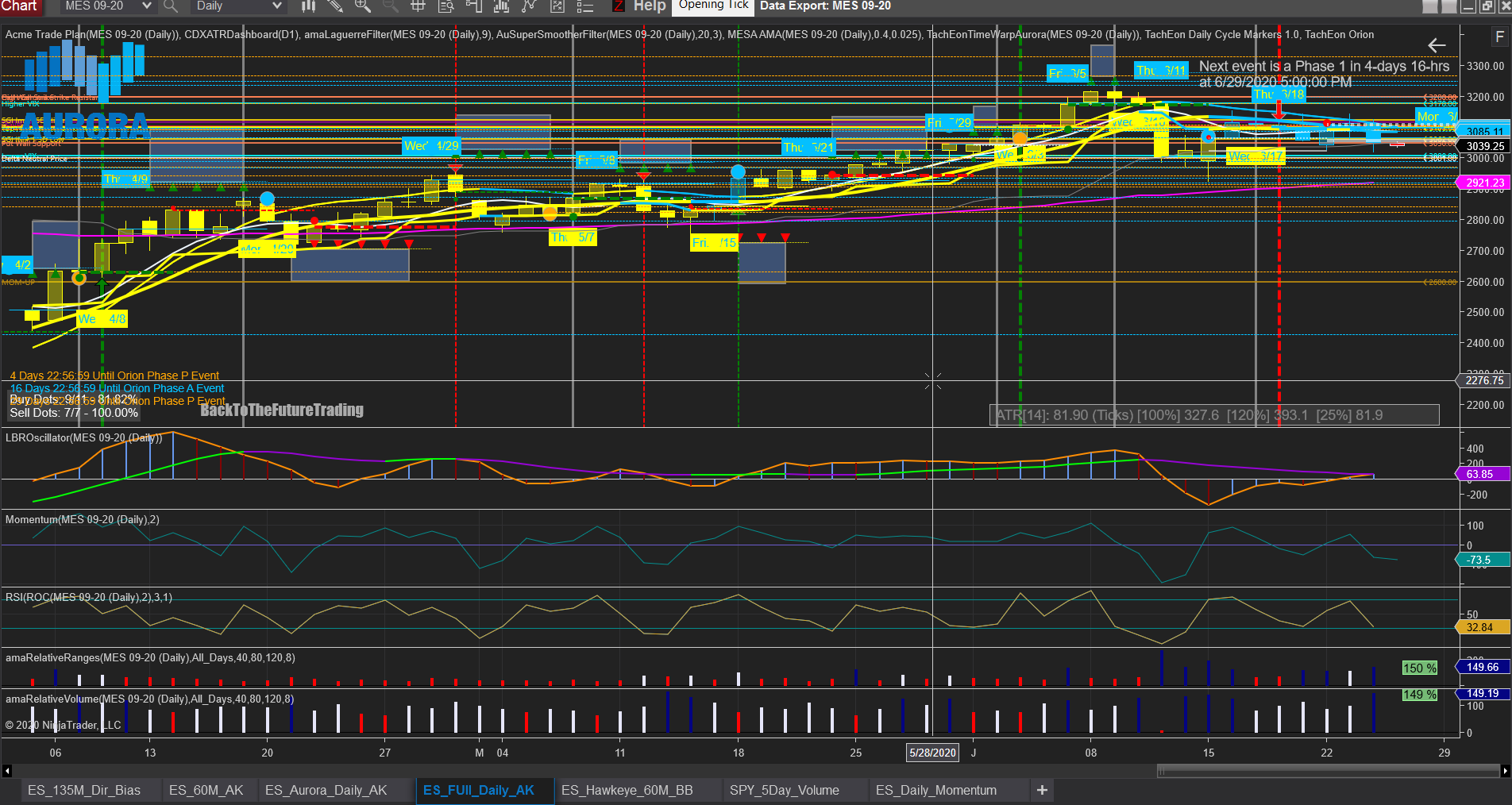Click the 149.66 relative range value
1512x805 pixels.
(x=1482, y=667)
